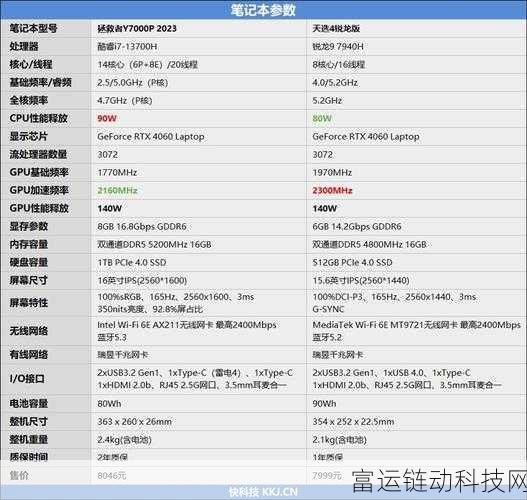Click the table title 笔记本参数
The width and height of the screenshot is (527, 500).
263,10
